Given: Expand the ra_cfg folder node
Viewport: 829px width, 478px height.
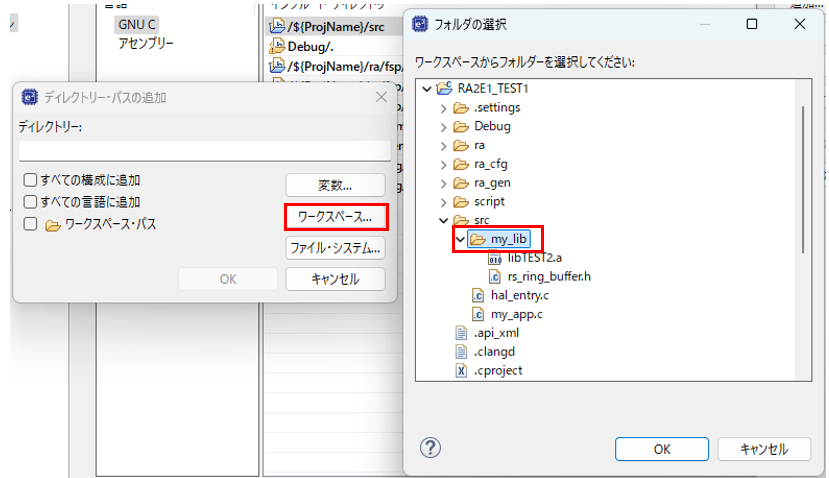Looking at the screenshot, I should coord(444,164).
